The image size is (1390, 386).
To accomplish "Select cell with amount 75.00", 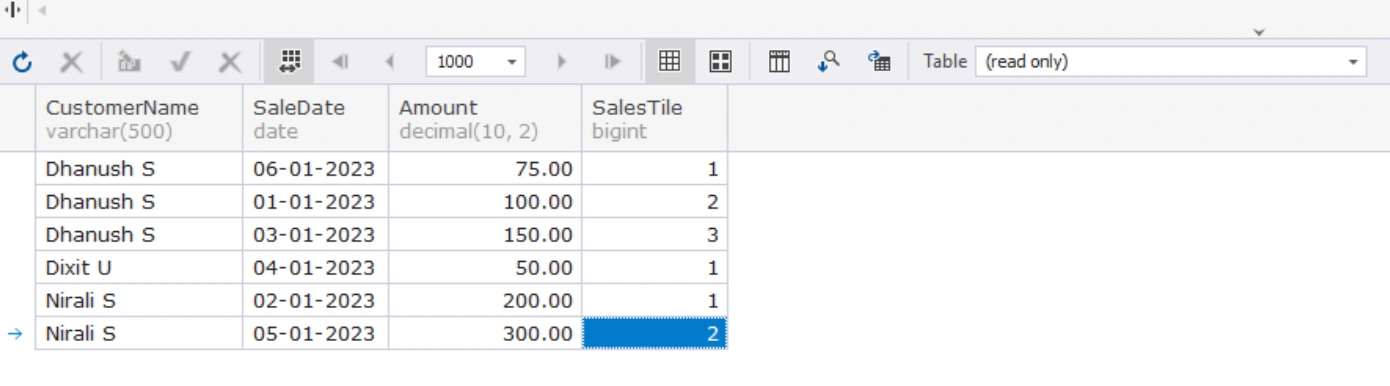I will point(485,169).
